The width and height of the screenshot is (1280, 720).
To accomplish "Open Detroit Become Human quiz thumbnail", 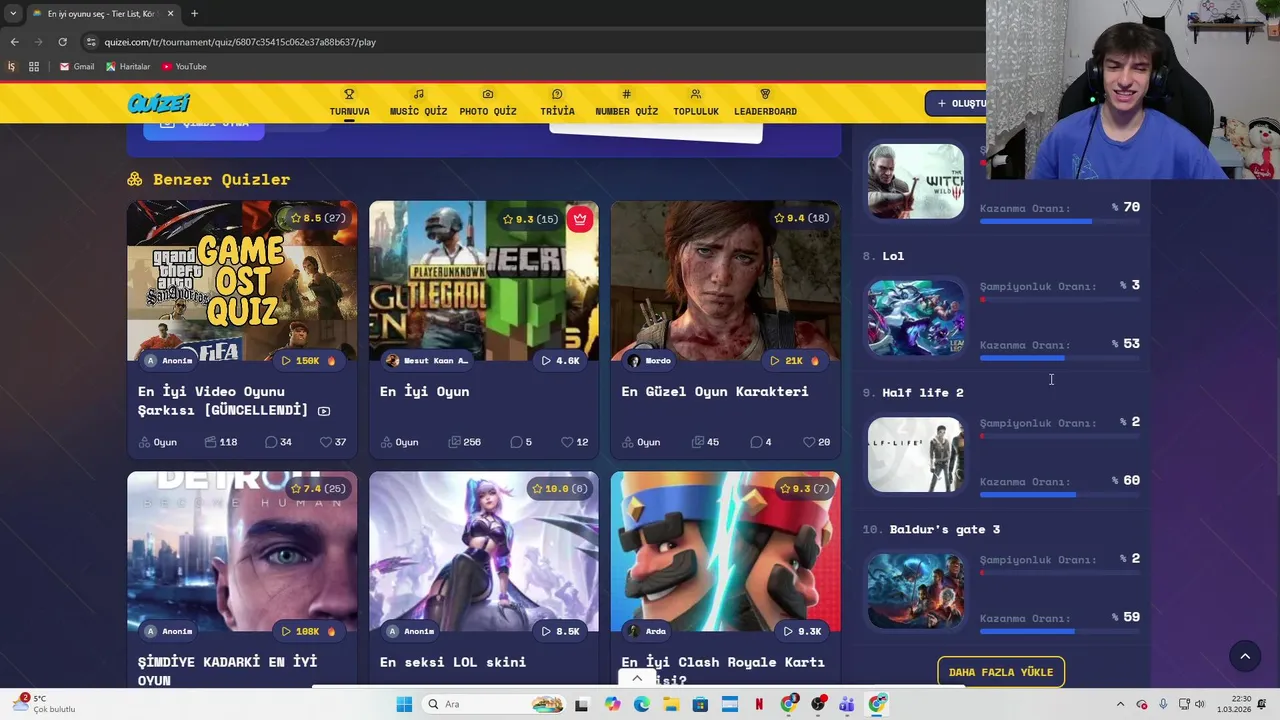I will tap(242, 552).
